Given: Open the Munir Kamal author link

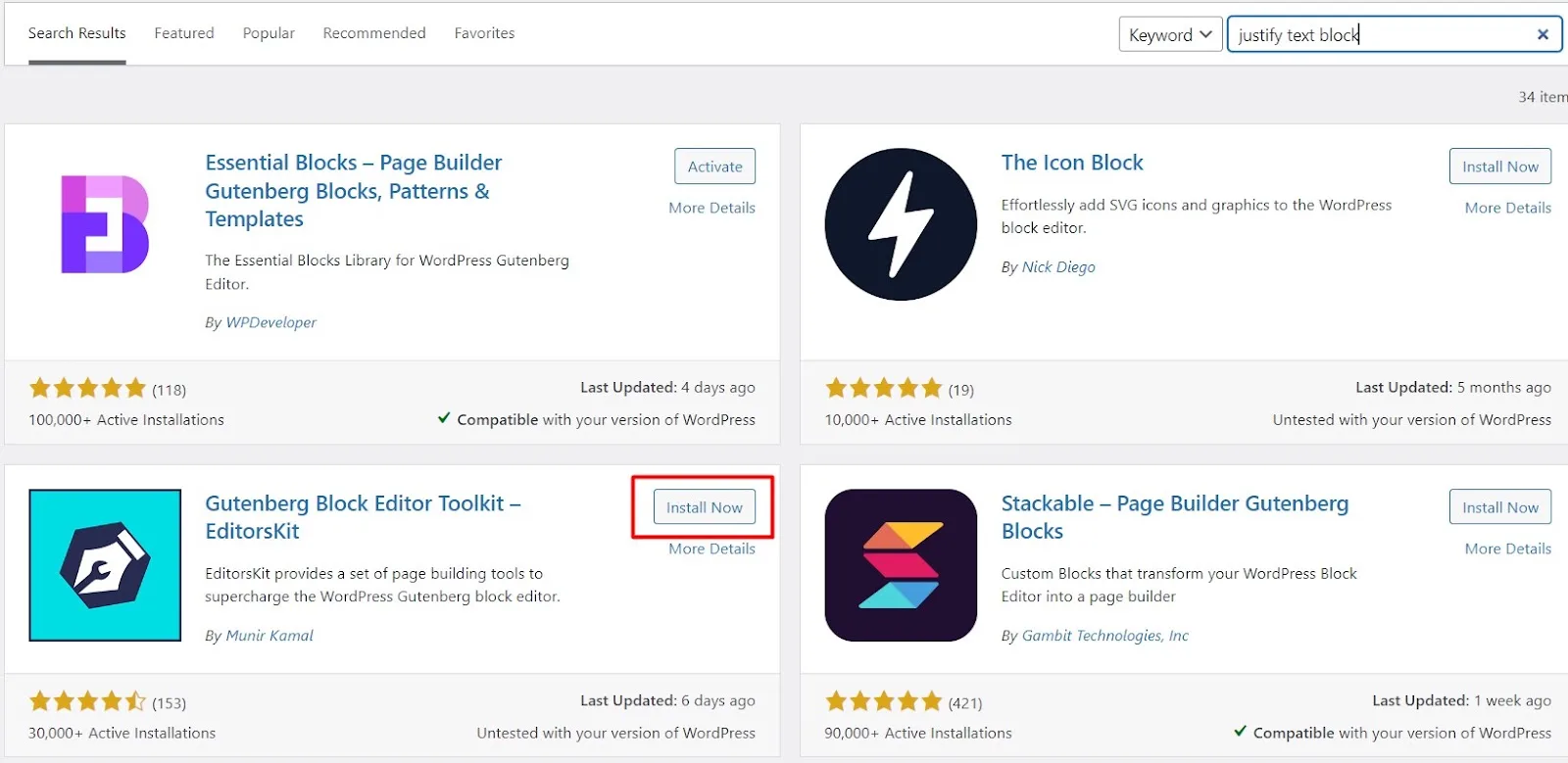Looking at the screenshot, I should [x=269, y=636].
